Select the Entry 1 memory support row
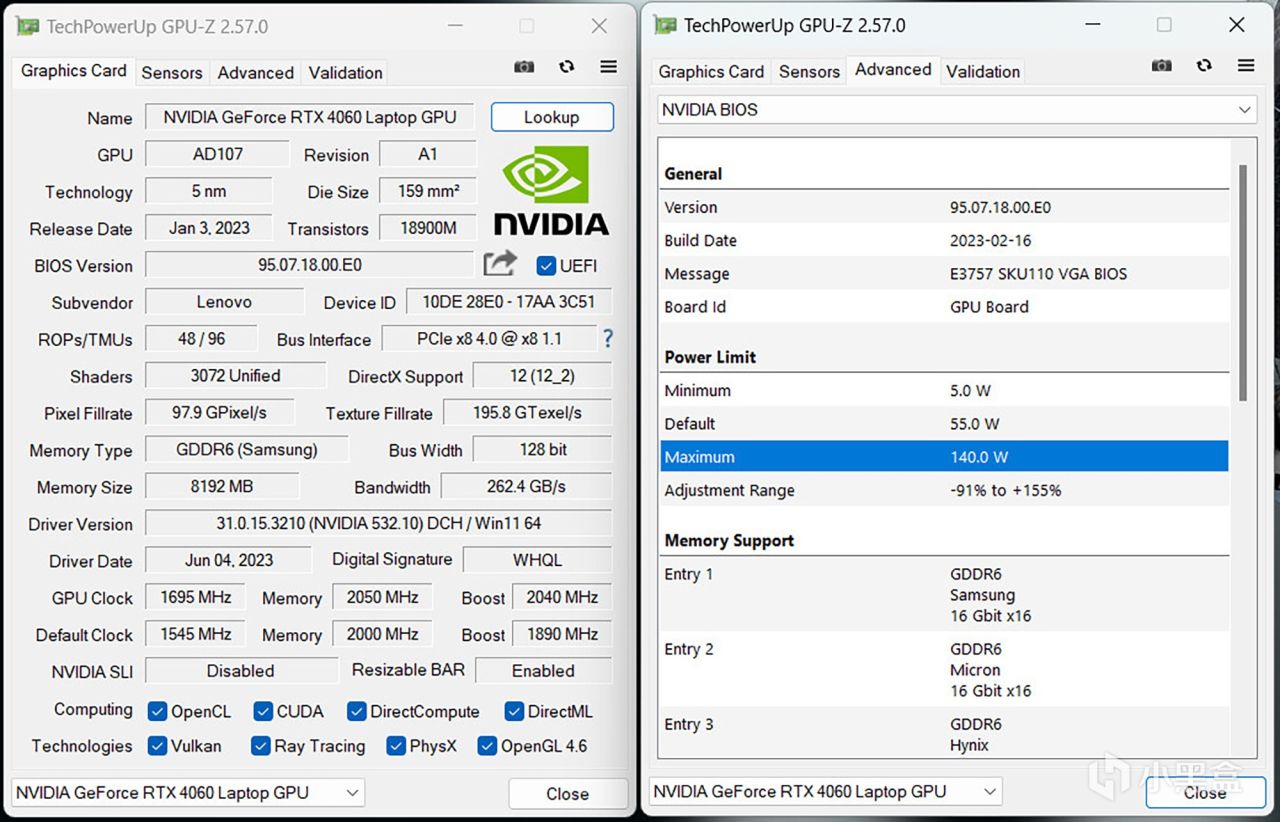The height and width of the screenshot is (822, 1280). (944, 595)
